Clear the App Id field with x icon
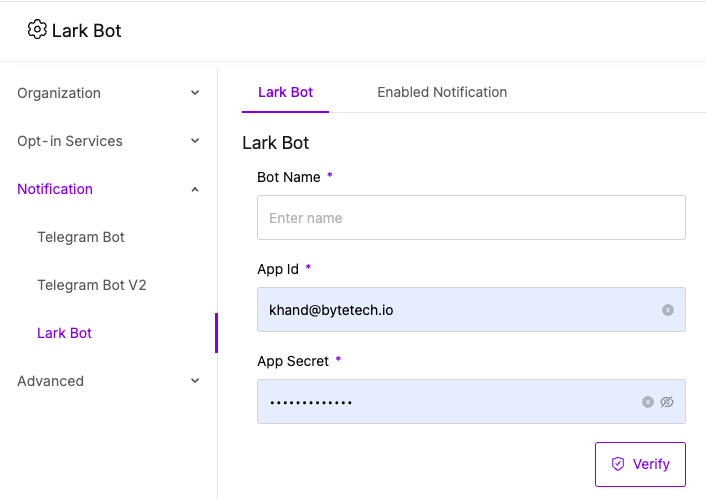 tap(668, 310)
